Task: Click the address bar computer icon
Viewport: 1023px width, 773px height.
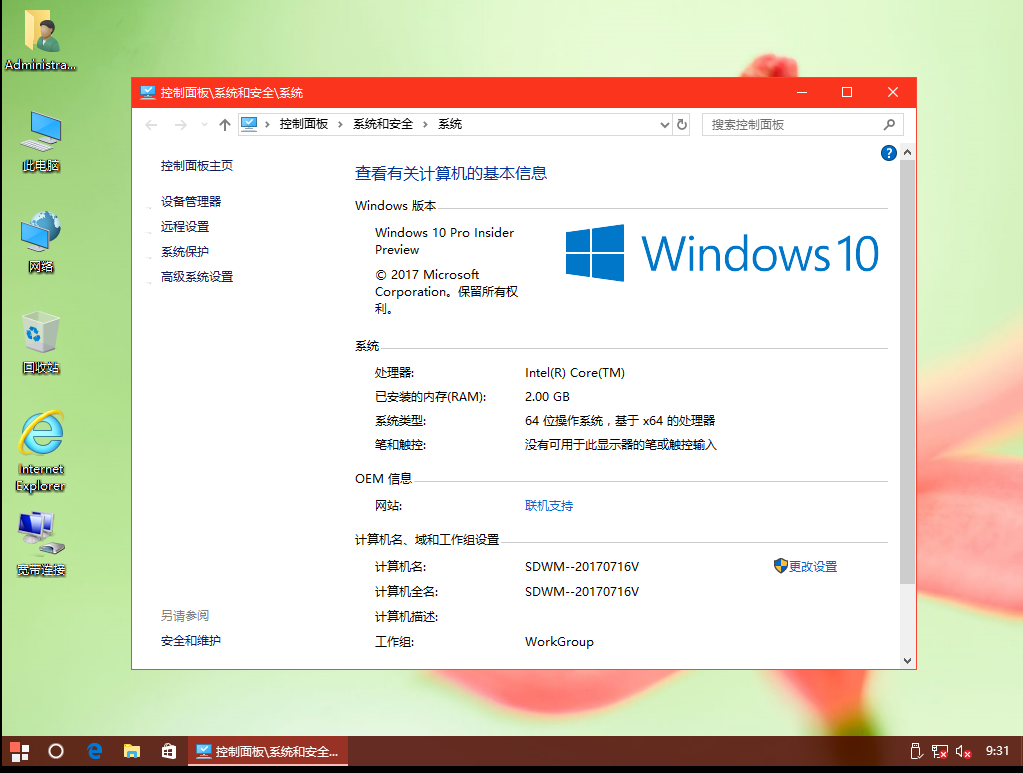Action: coord(249,124)
